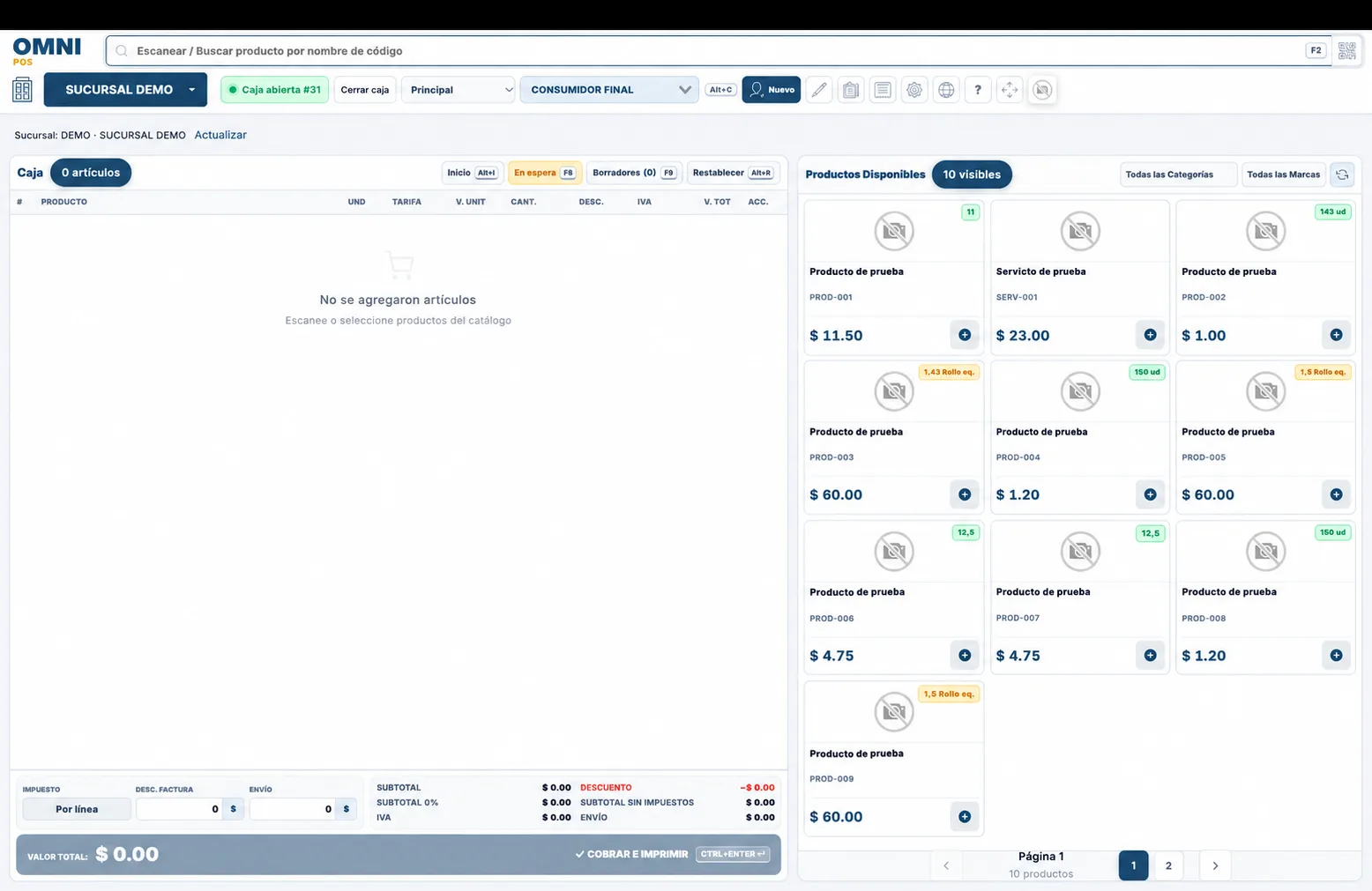Add SERV-001 with its plus button
Image resolution: width=1372 pixels, height=891 pixels.
pos(1150,335)
